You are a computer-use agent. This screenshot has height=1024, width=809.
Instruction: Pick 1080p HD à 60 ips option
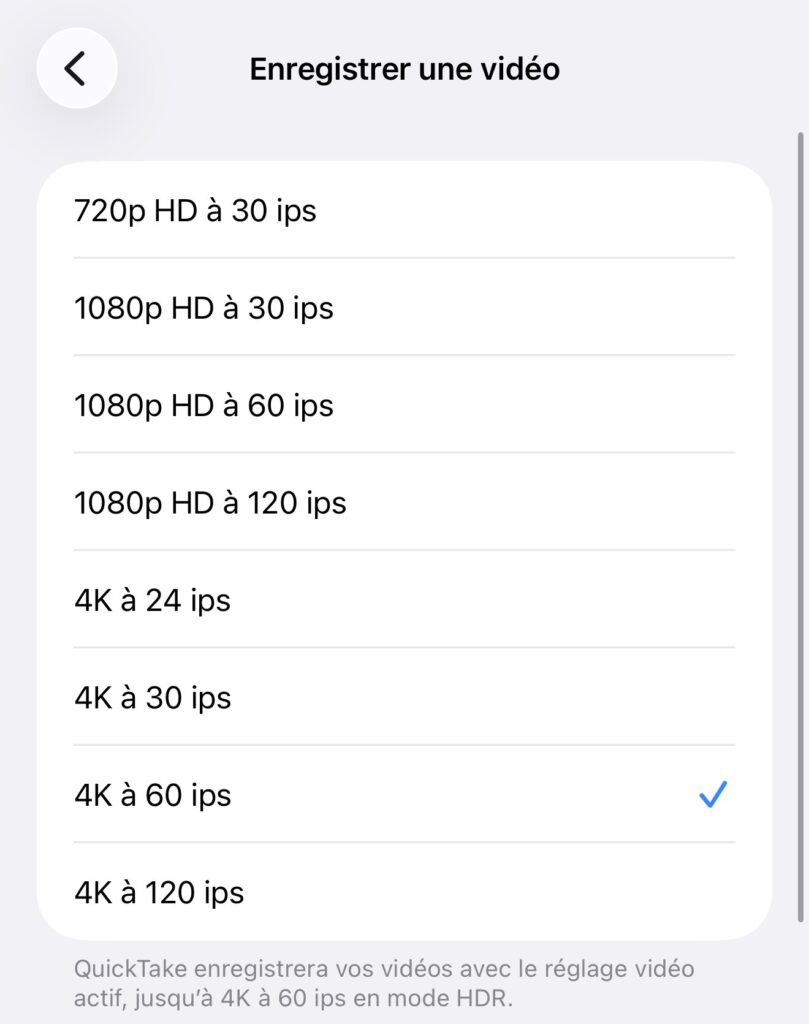tap(204, 406)
